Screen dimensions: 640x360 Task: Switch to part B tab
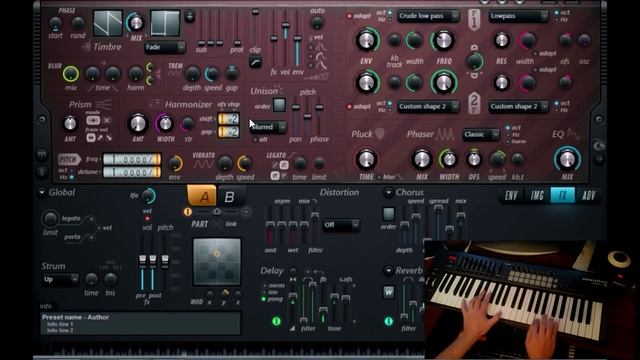(230, 197)
